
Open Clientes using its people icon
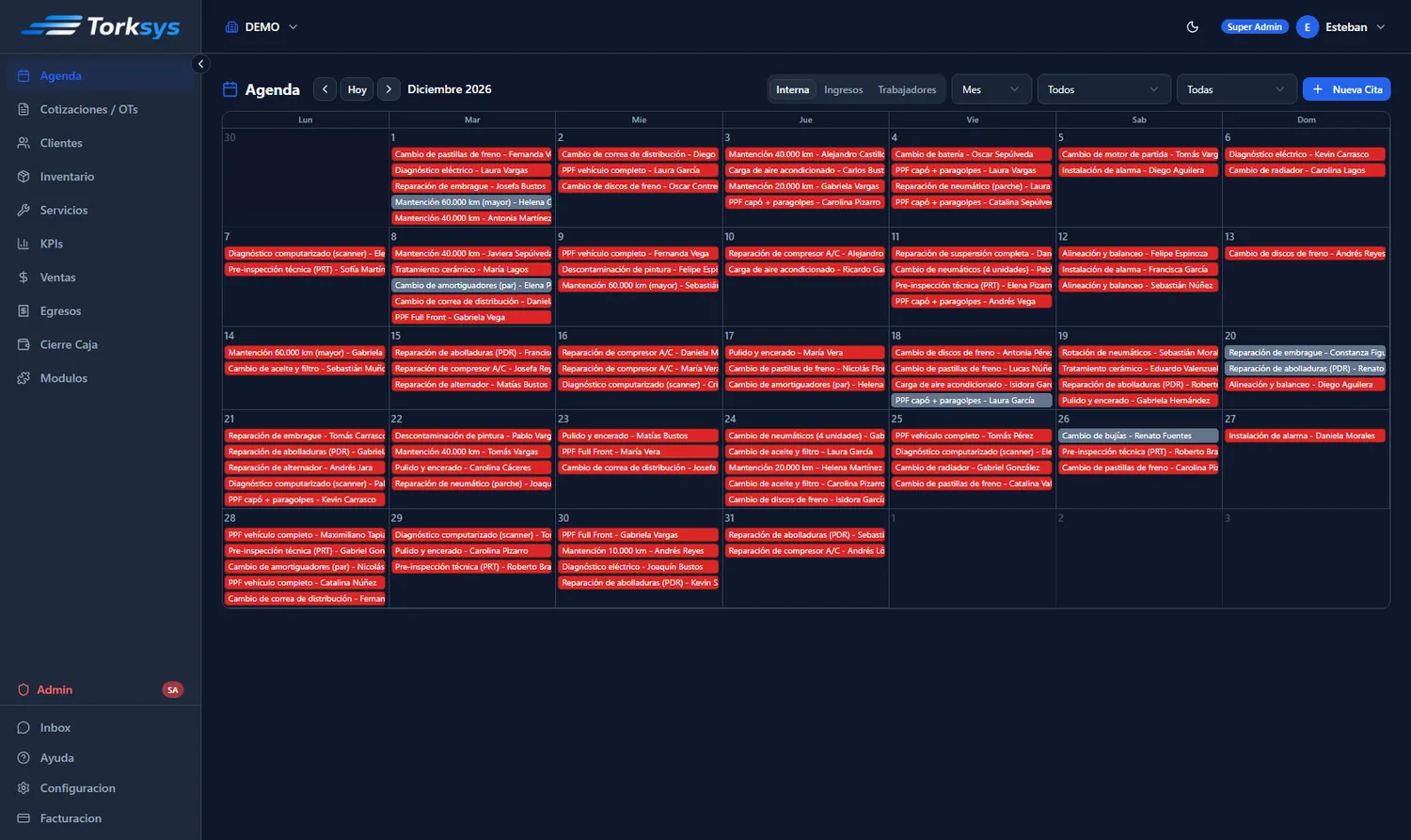24,143
